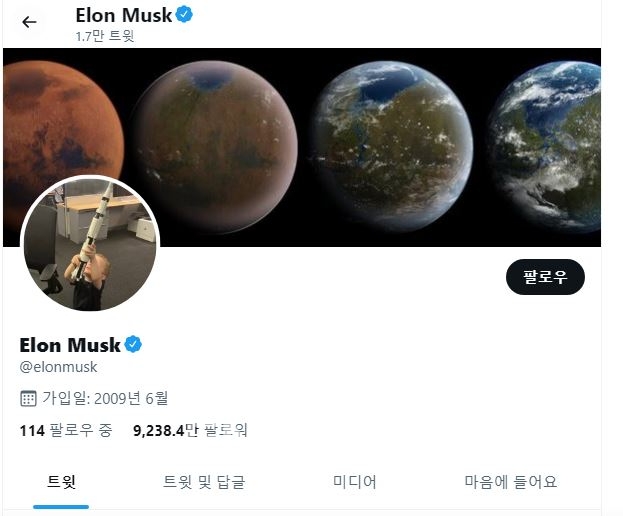Viewport: 623px width, 516px height.
Task: Click the 팔로우 follow button
Action: (545, 277)
